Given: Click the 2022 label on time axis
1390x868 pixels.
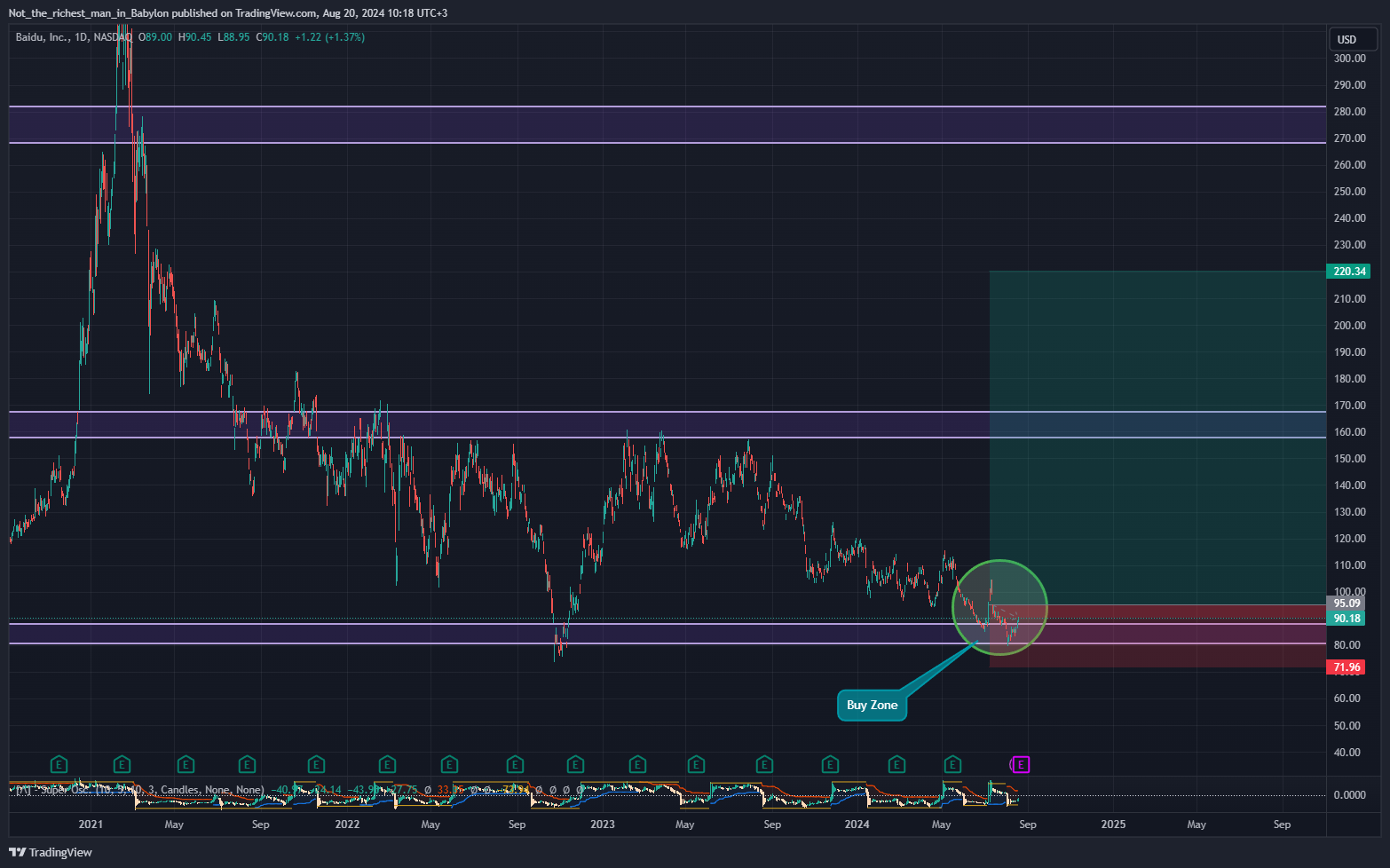Looking at the screenshot, I should click(347, 825).
